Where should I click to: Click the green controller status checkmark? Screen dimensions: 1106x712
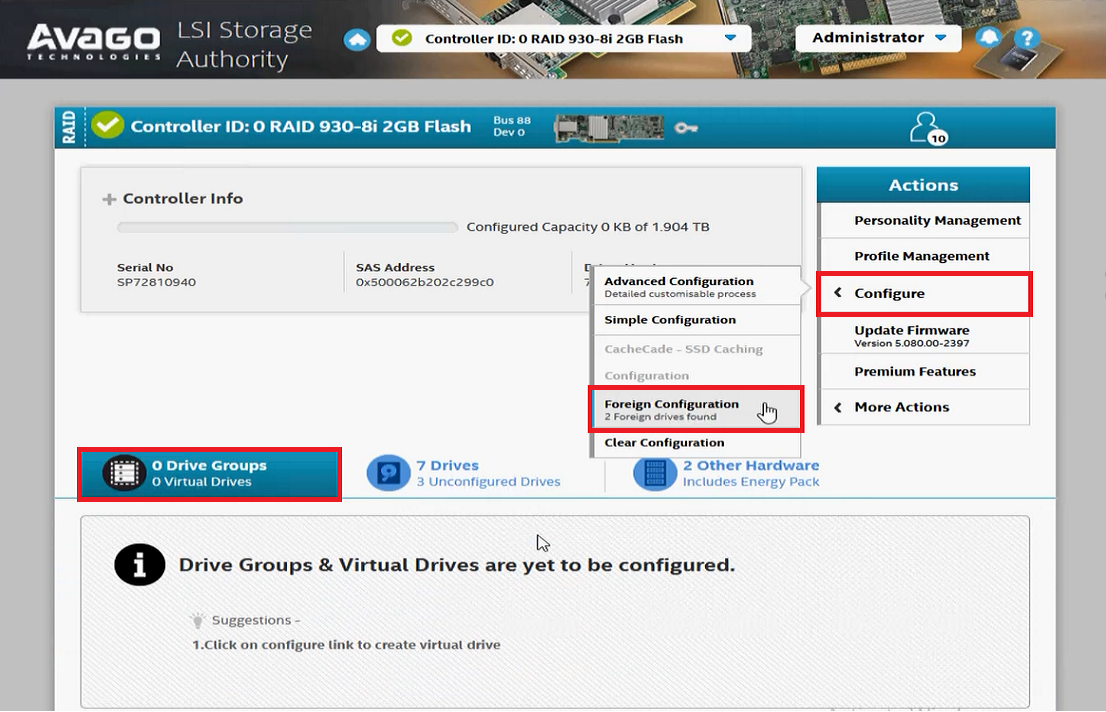click(x=107, y=126)
